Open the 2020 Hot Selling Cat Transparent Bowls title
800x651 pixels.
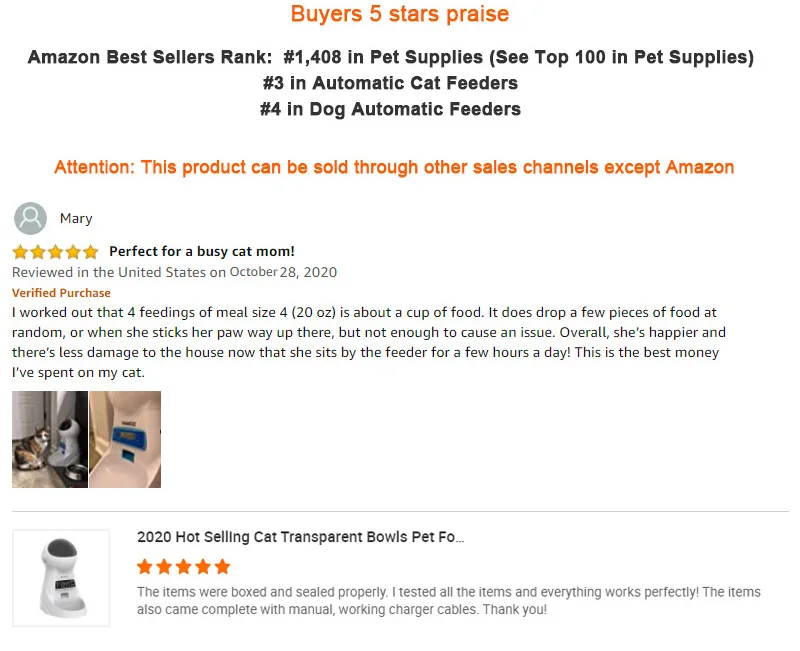pyautogui.click(x=300, y=537)
